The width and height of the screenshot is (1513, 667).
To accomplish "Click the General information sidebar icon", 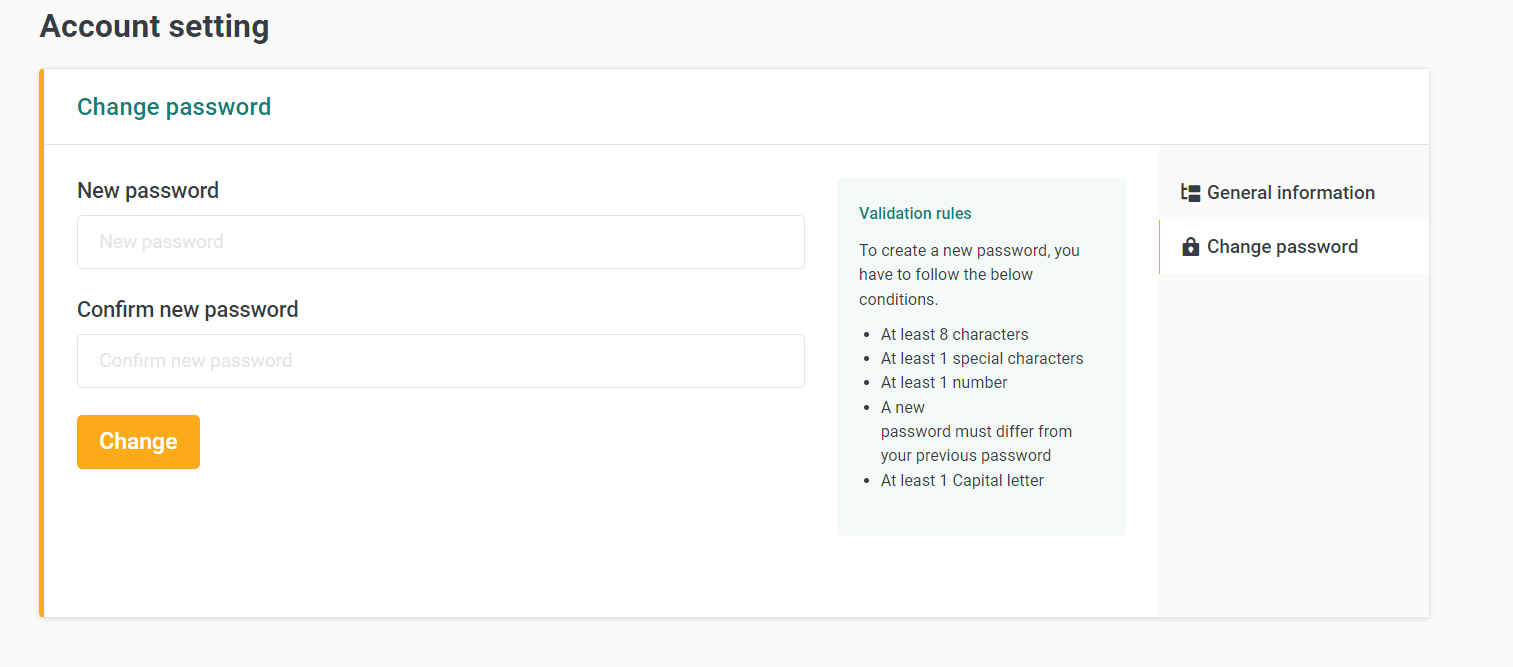I will point(1190,193).
